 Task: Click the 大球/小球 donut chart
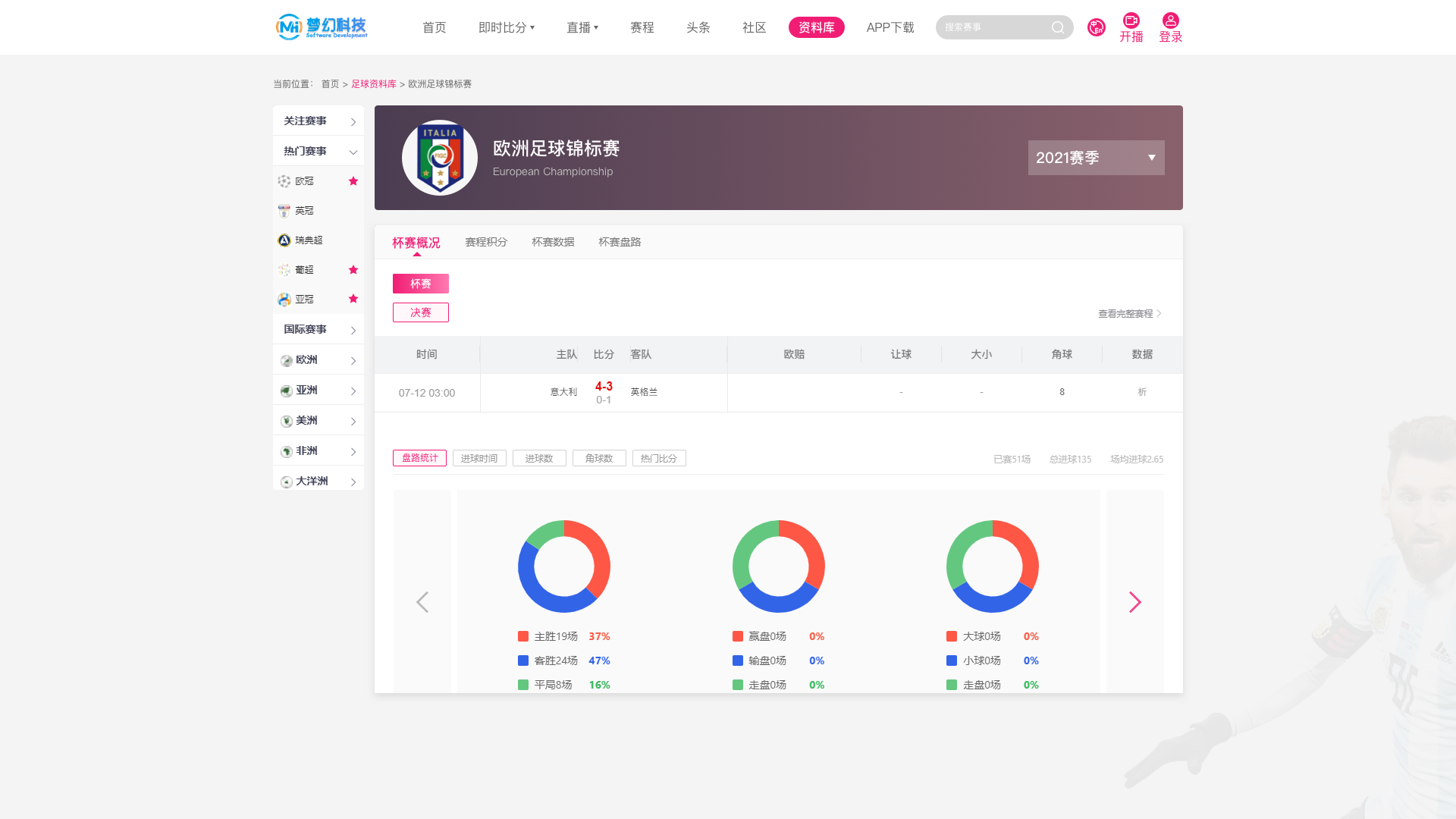993,566
